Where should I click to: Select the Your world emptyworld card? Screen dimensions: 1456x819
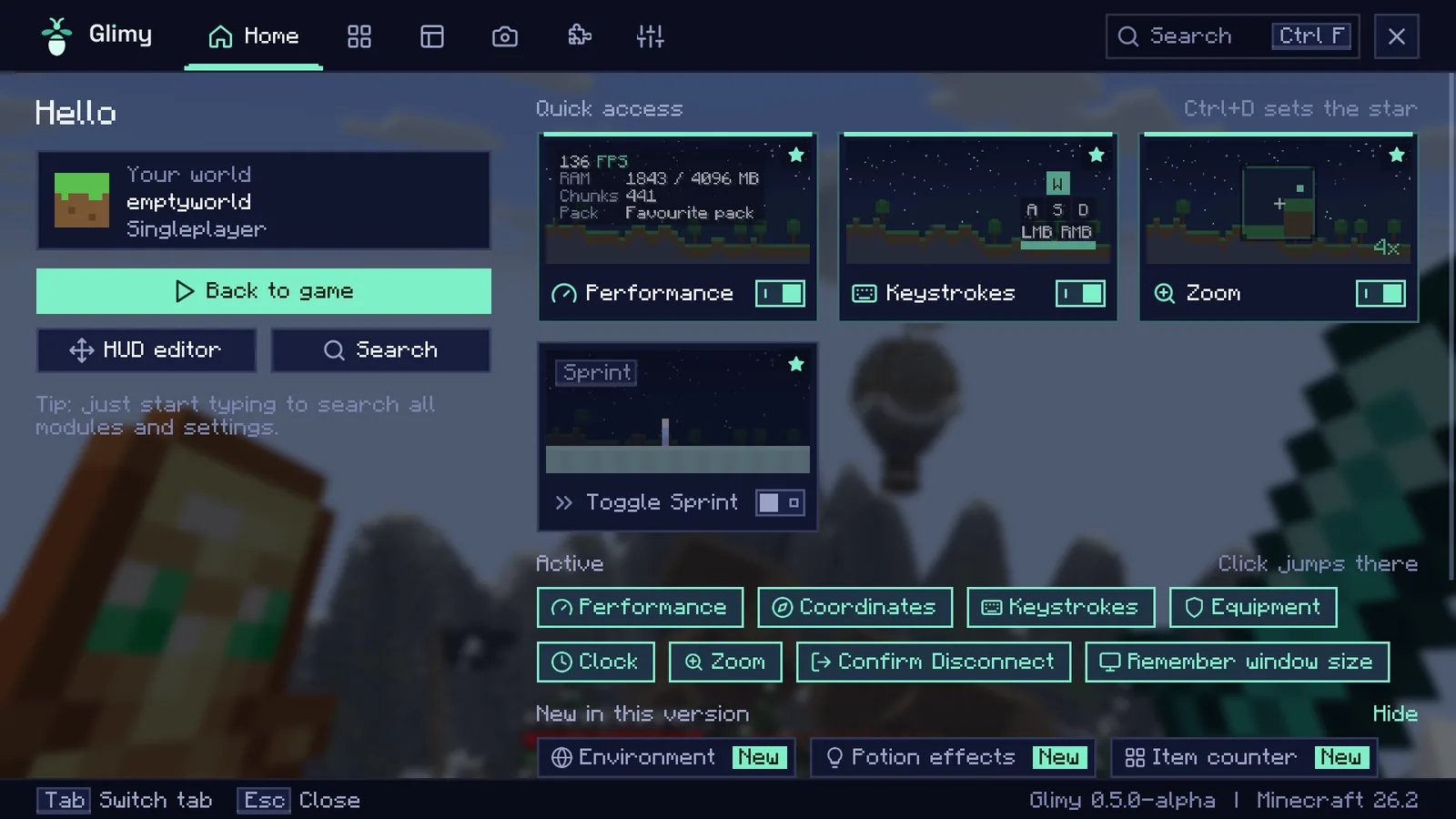pos(264,200)
